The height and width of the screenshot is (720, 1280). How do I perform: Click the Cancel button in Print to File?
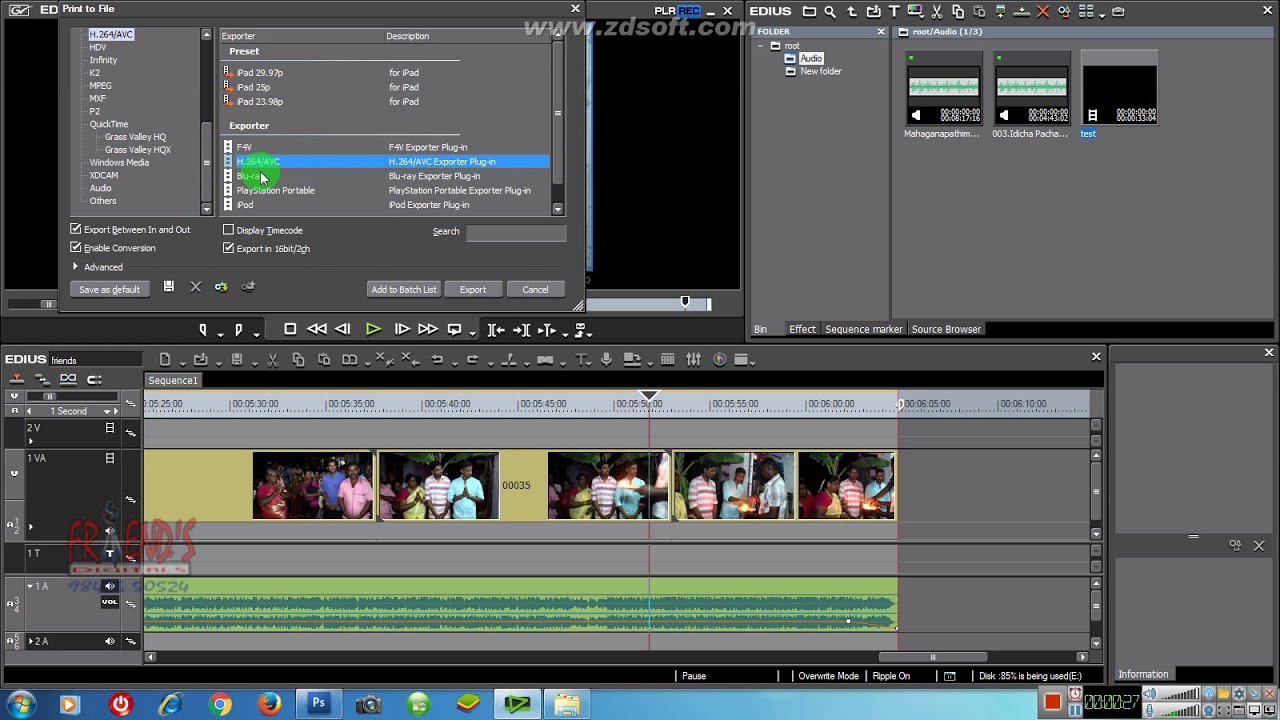coord(535,290)
